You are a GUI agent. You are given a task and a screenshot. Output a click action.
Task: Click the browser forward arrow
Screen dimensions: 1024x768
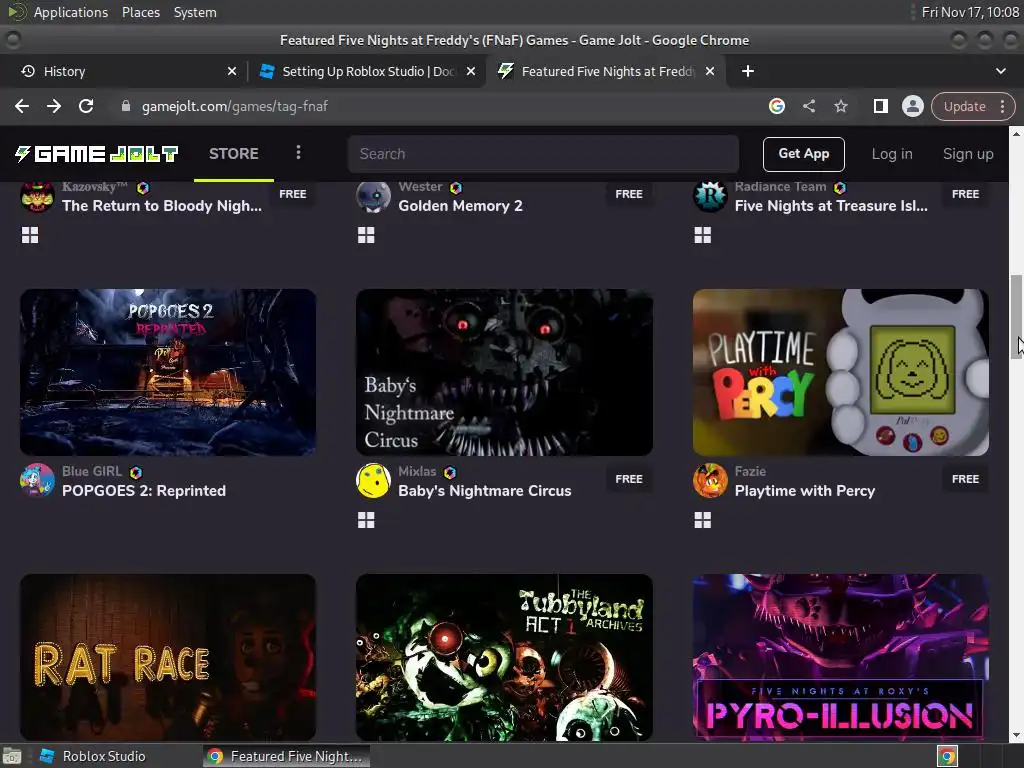(54, 106)
